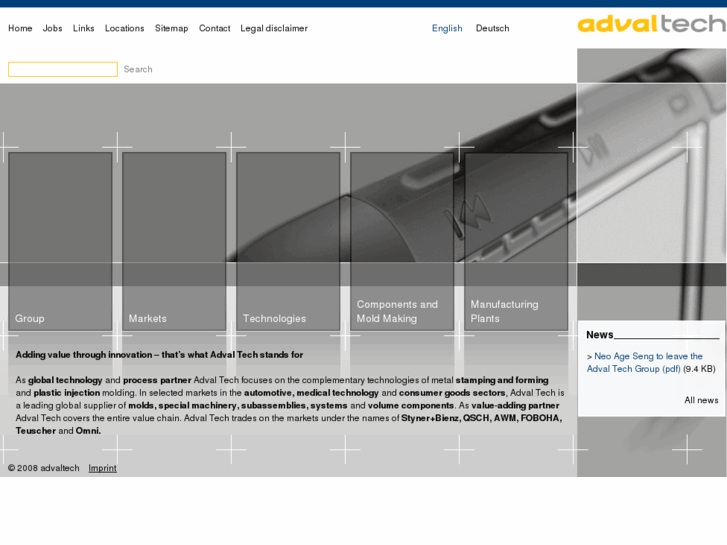
Task: Click the '© 2008 advaltech' footer text
Action: [x=44, y=468]
